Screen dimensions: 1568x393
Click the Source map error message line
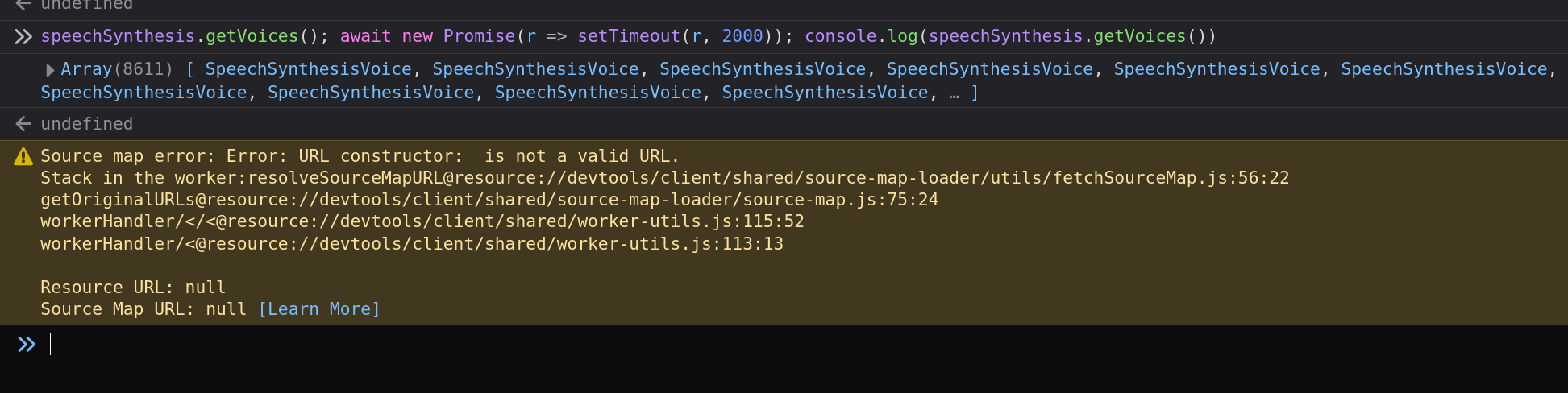pyautogui.click(x=360, y=156)
